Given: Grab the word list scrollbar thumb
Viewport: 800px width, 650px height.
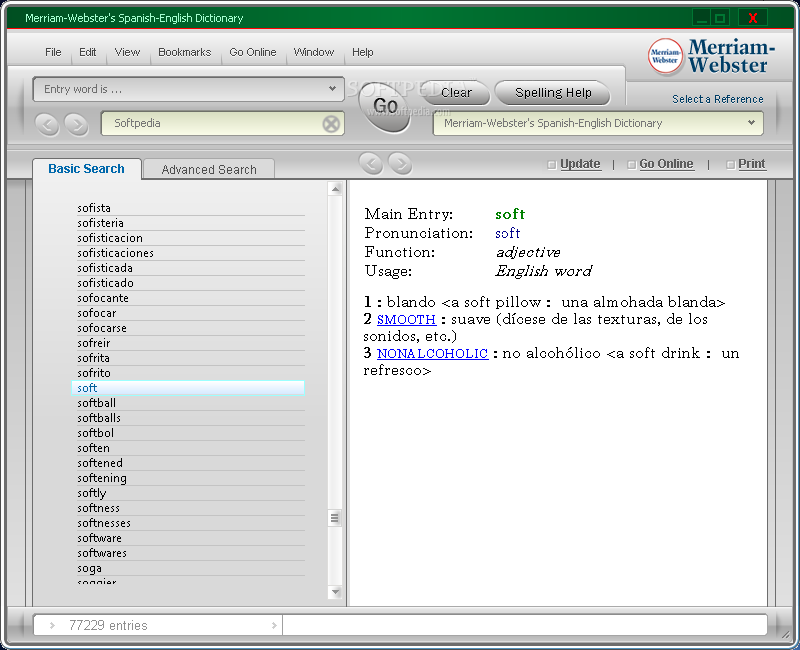Looking at the screenshot, I should tap(335, 518).
